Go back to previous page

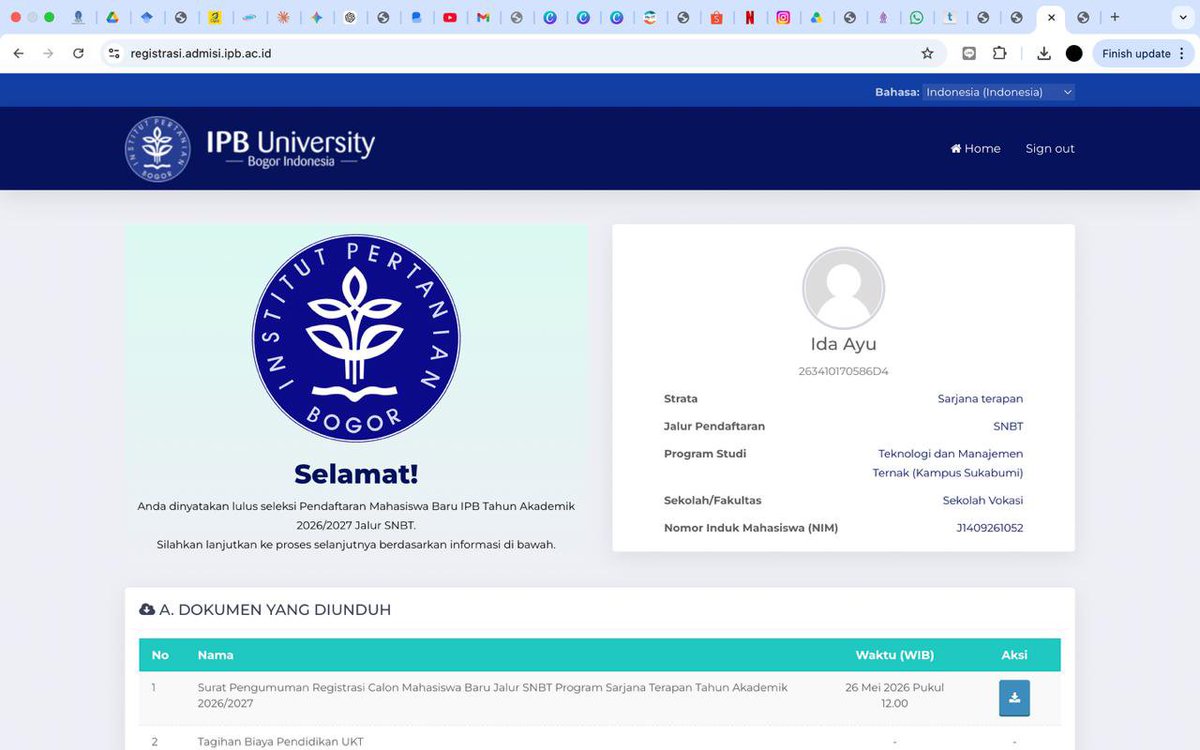pos(18,53)
